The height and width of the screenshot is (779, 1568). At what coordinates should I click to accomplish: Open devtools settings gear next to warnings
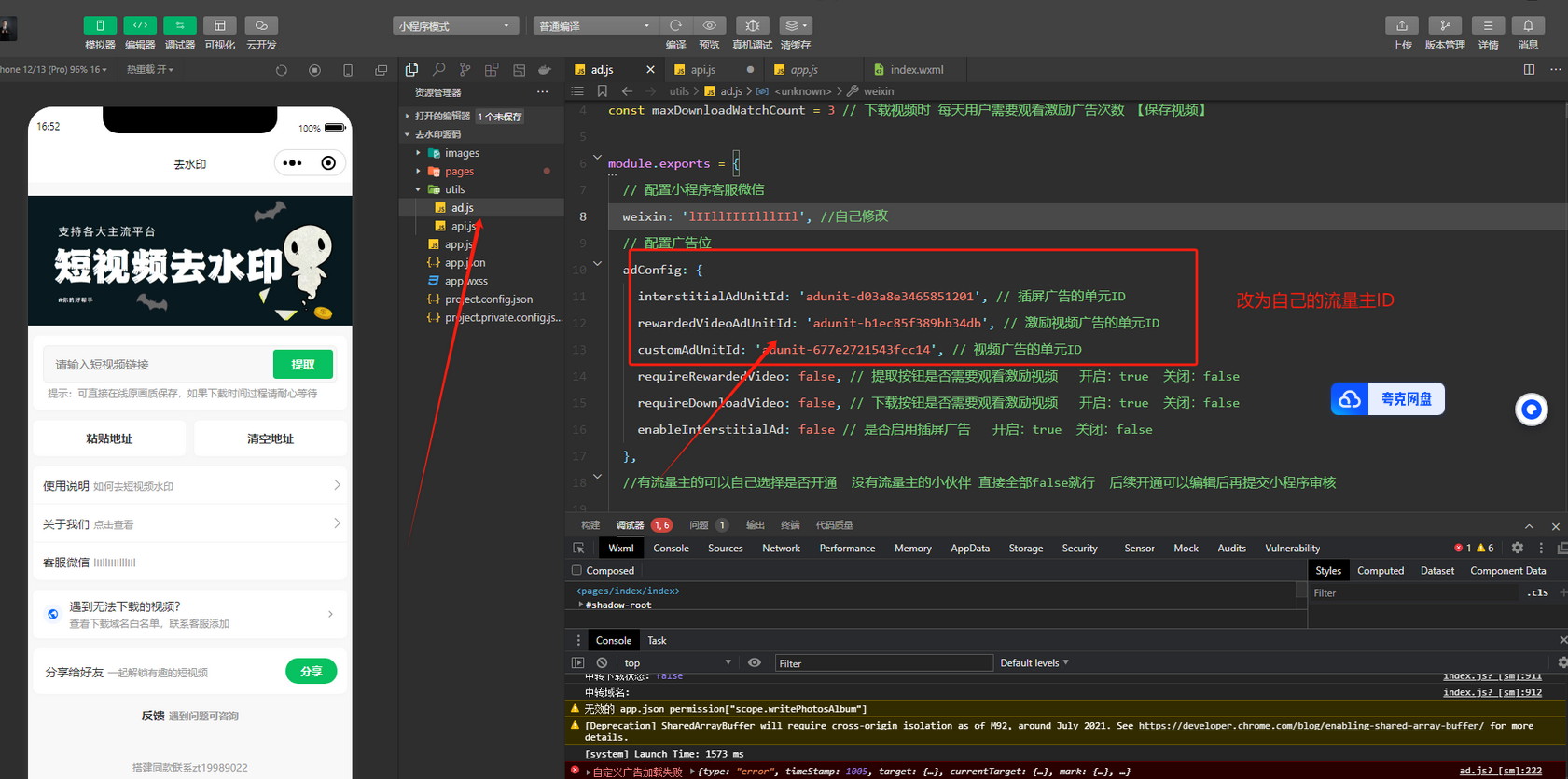[1518, 549]
